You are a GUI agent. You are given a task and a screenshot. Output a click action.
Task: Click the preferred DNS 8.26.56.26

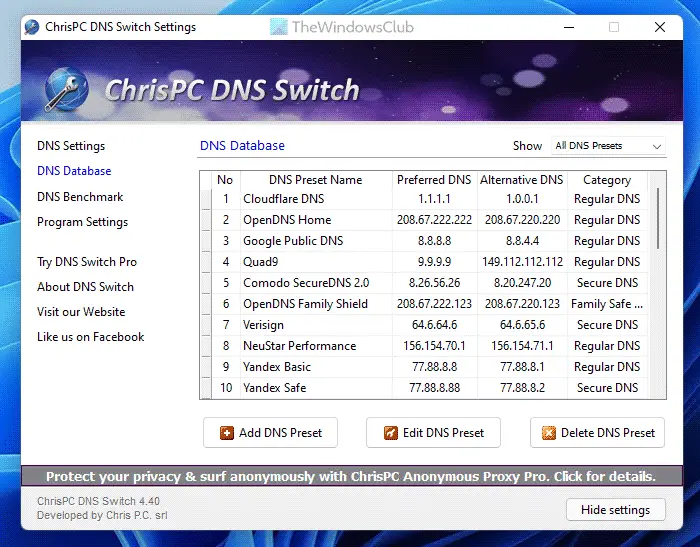pos(434,283)
